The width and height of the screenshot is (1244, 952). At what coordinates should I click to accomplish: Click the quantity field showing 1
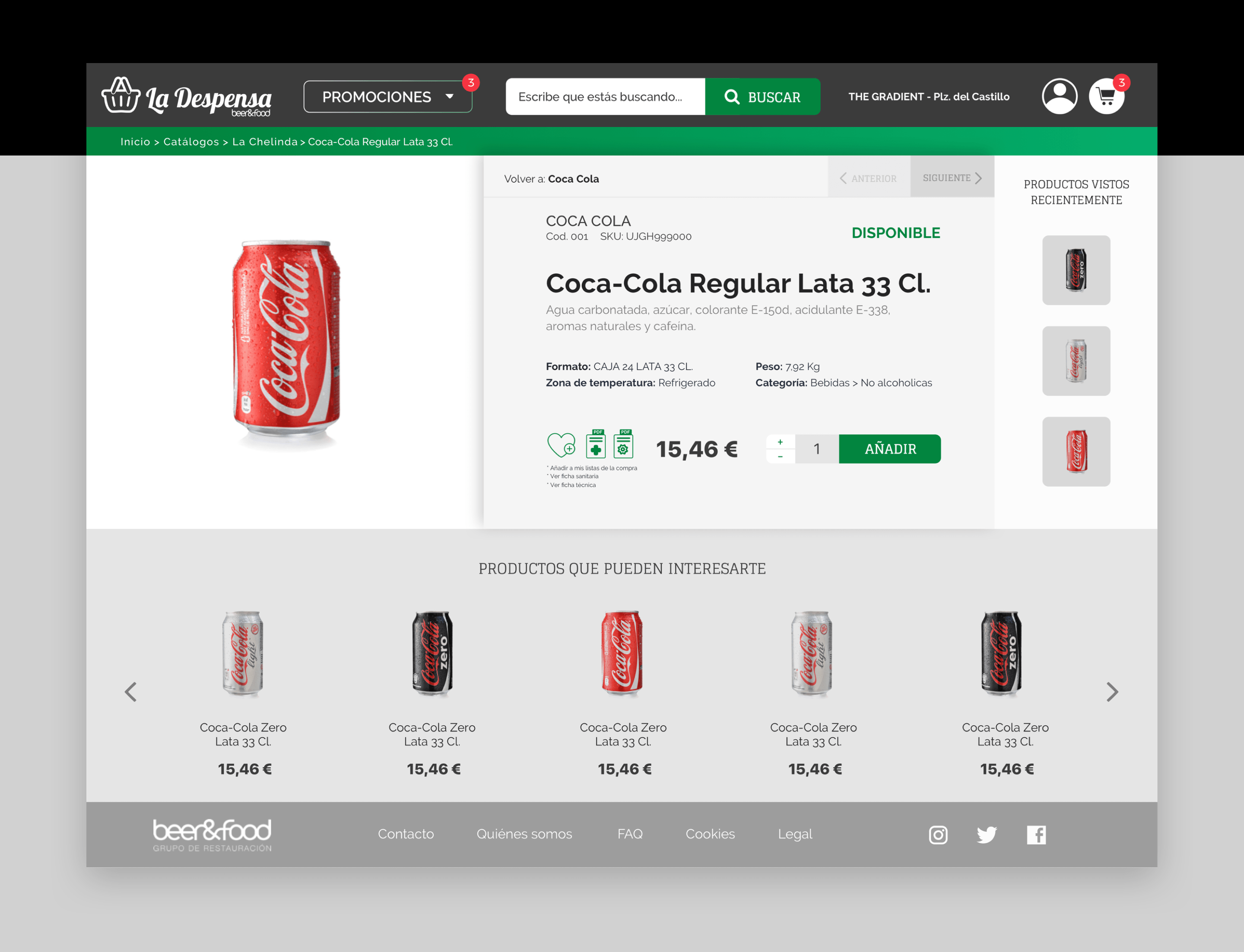pos(817,449)
